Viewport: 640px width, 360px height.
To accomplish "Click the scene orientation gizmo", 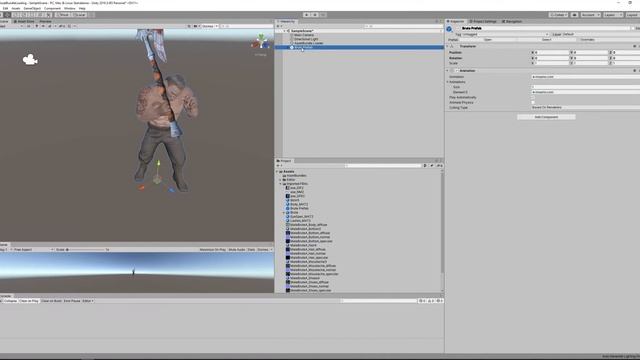I will coord(260,42).
